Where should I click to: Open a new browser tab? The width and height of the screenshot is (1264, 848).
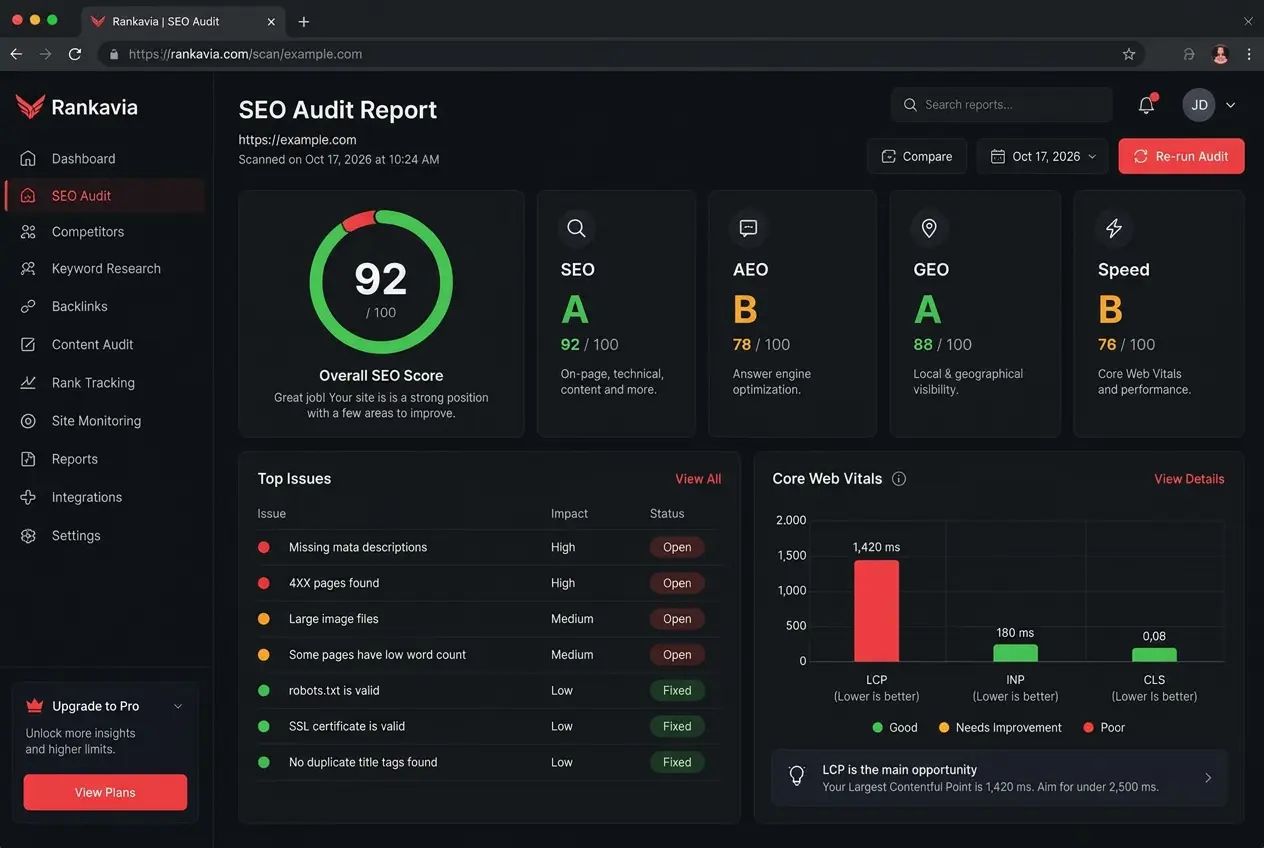pyautogui.click(x=304, y=21)
